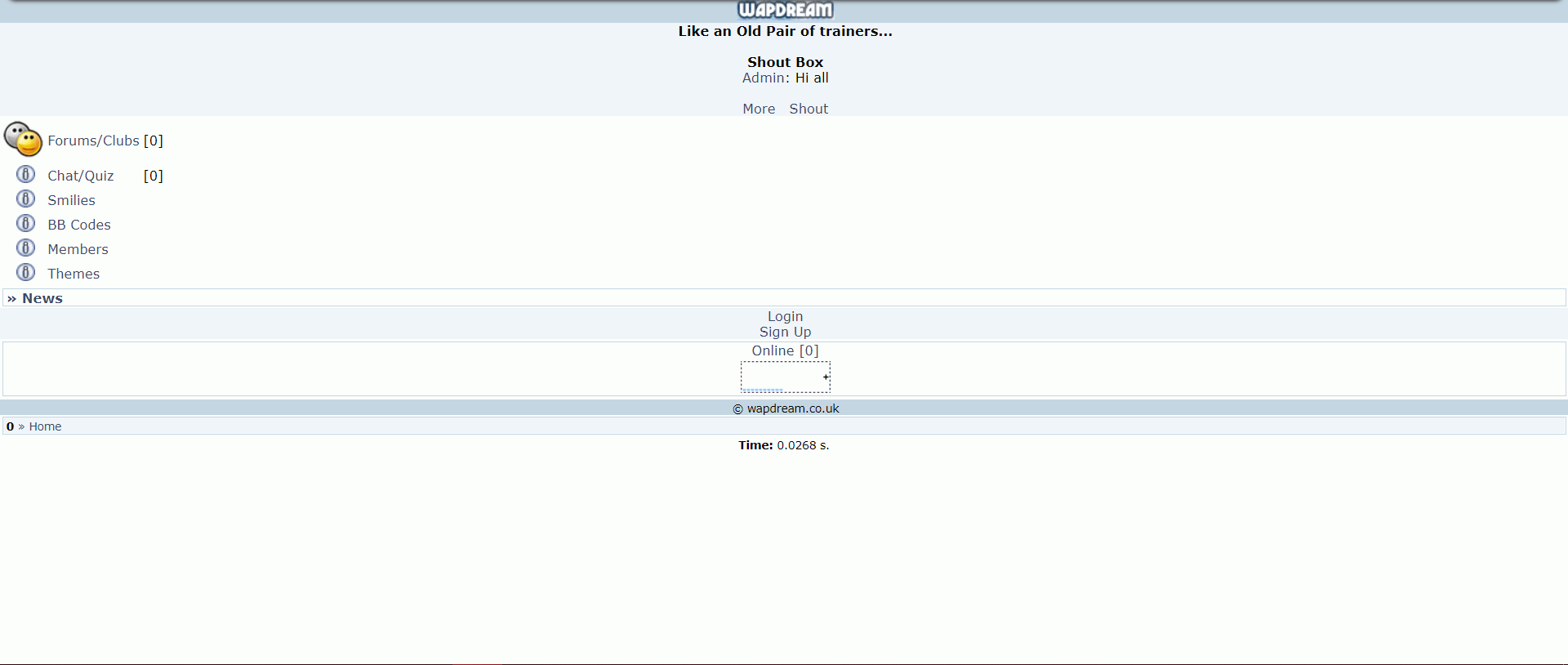Go to Chat/Quiz section

(x=80, y=176)
